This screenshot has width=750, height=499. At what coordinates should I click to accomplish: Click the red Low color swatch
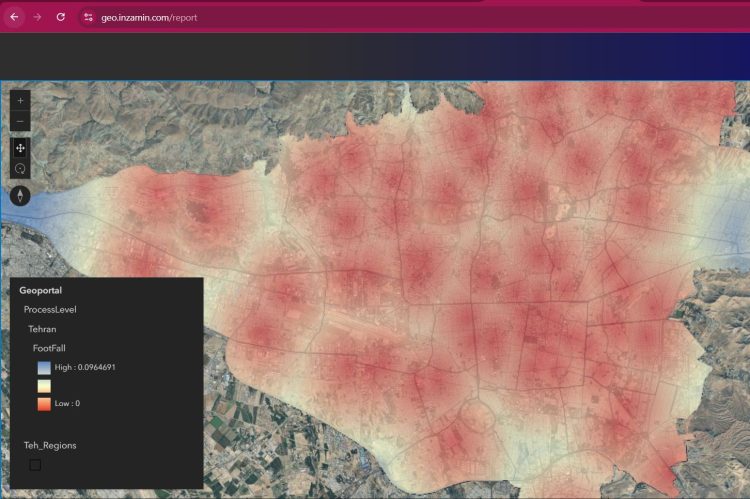pos(45,403)
